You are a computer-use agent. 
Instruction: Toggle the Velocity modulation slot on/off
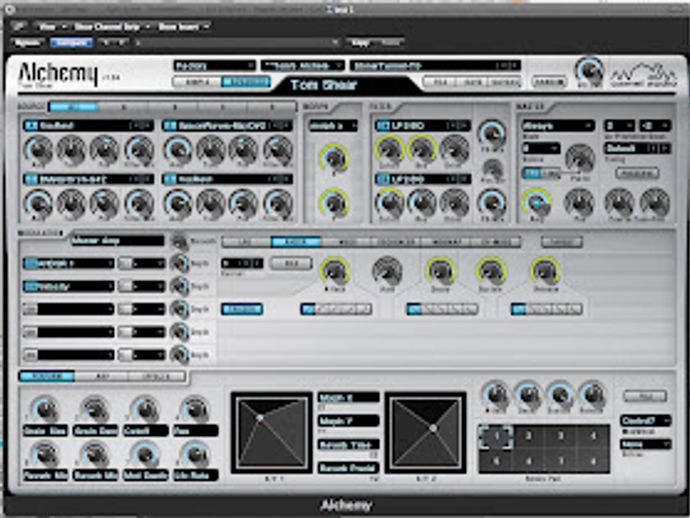[x=30, y=287]
